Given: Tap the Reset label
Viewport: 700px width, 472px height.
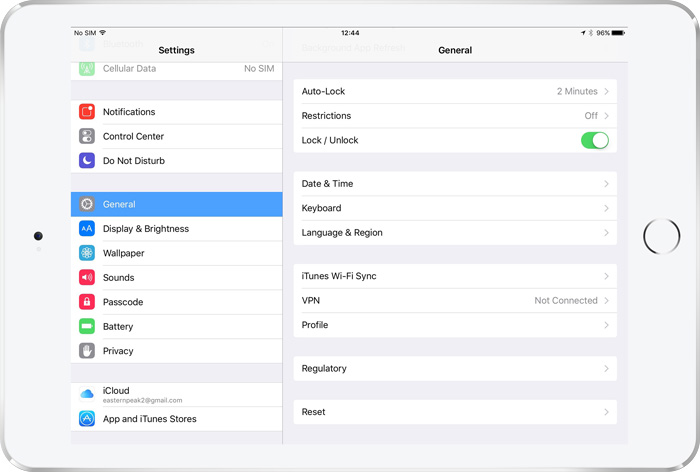Looking at the screenshot, I should click(313, 412).
